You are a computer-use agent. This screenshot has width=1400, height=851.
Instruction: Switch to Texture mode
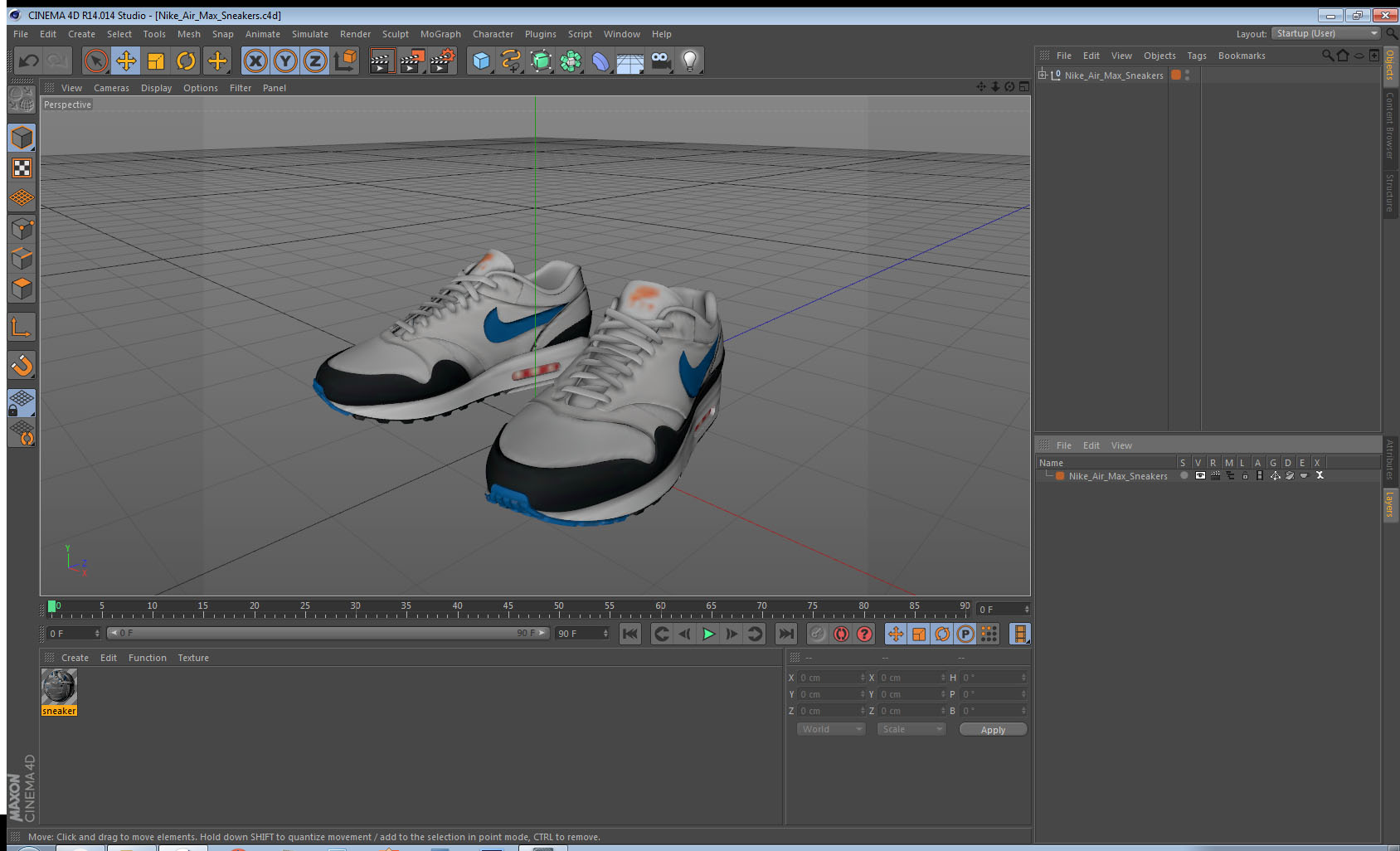click(x=22, y=168)
